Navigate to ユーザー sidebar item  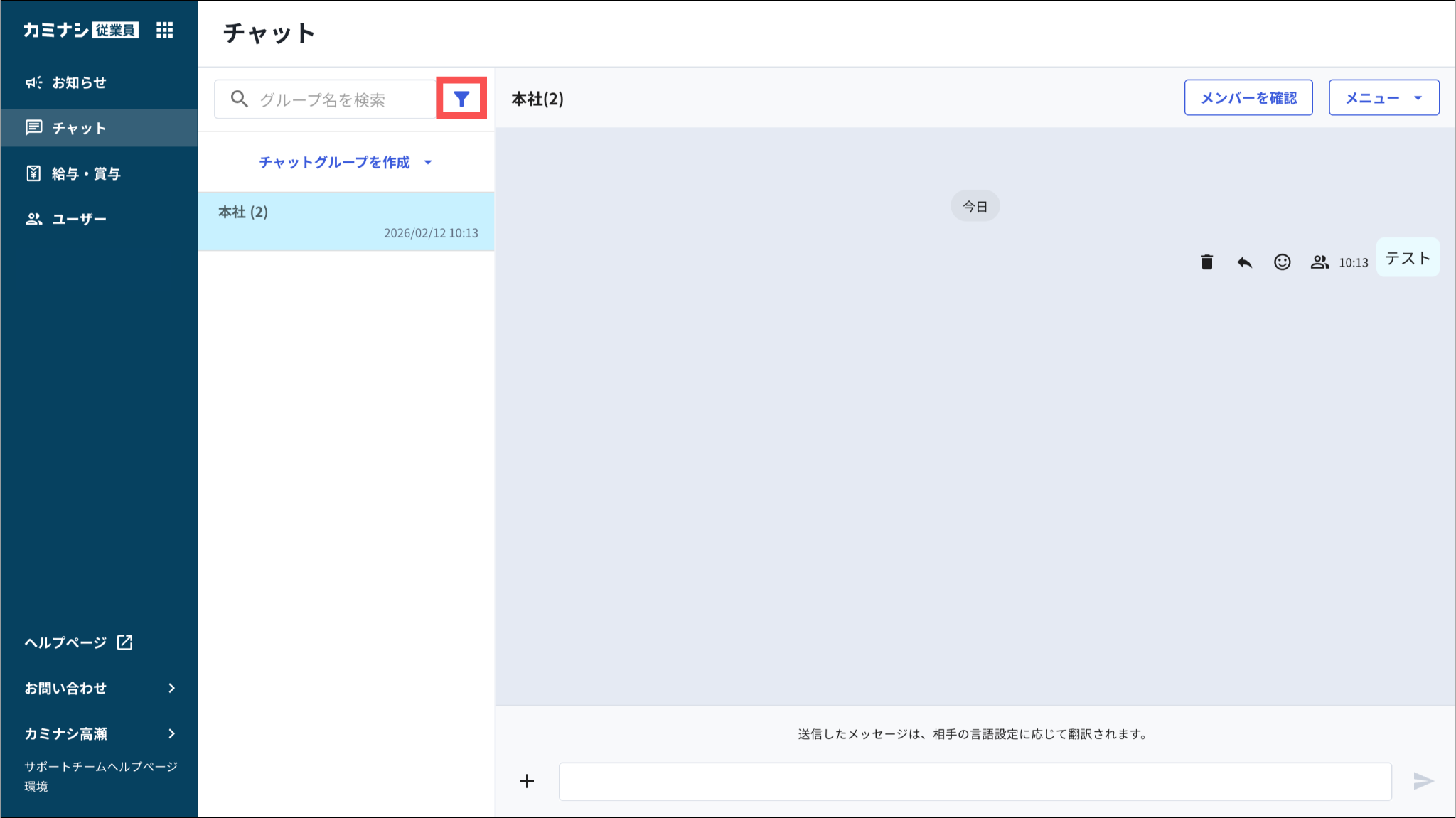click(x=78, y=219)
